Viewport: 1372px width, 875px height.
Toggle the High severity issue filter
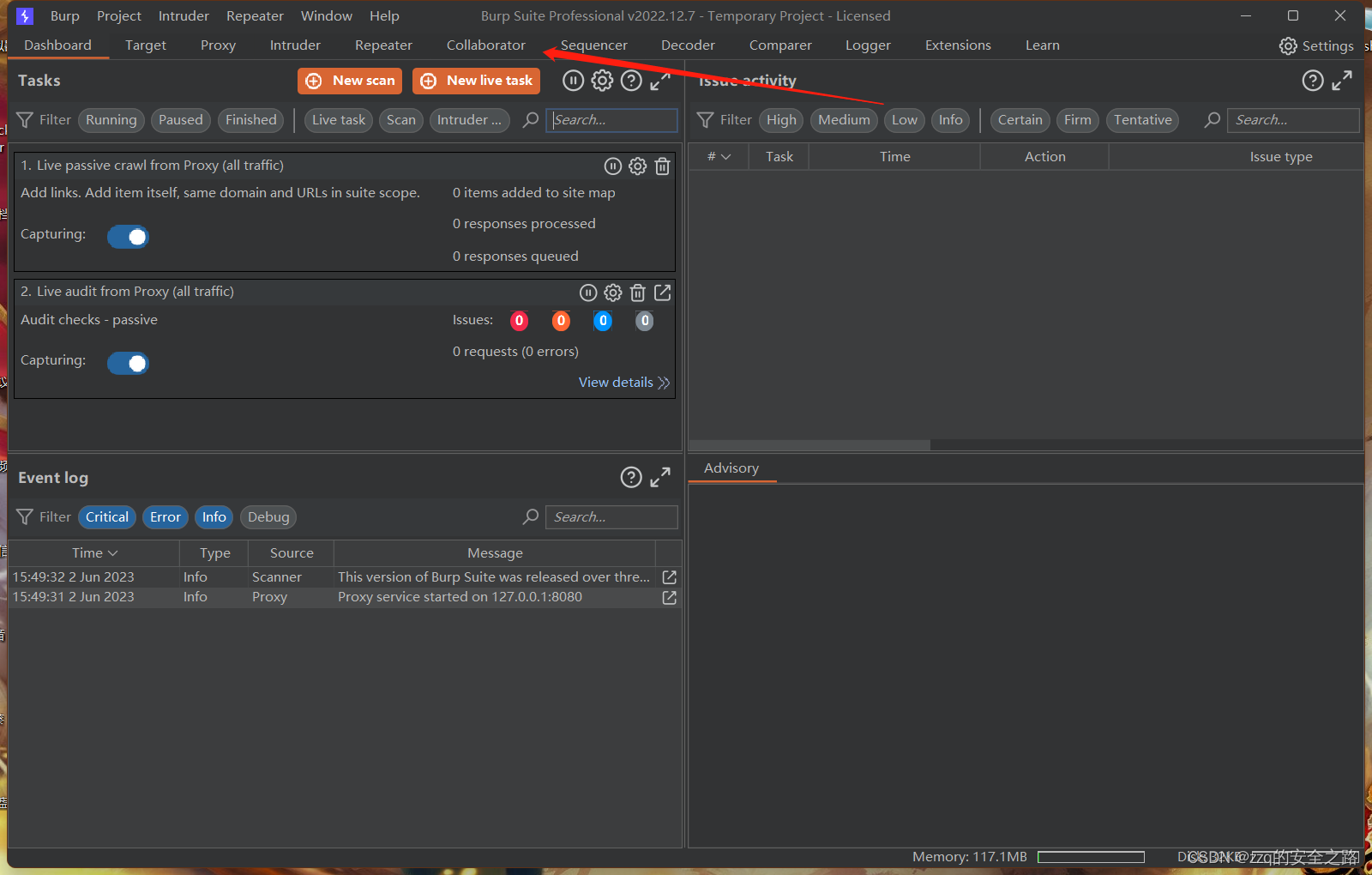tap(781, 120)
